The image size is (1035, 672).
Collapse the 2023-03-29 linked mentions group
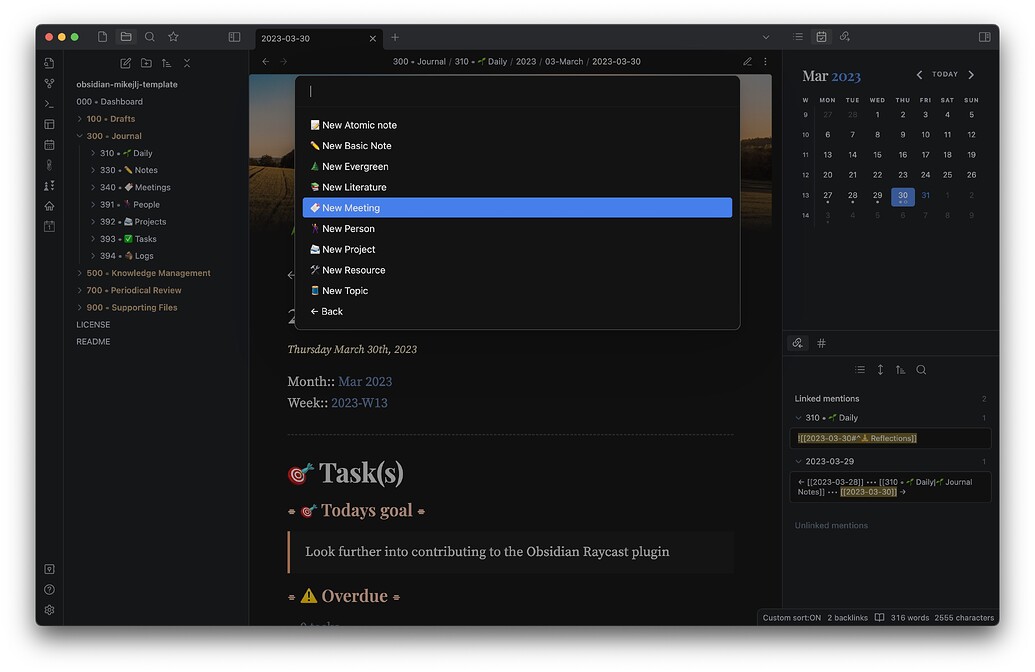click(x=798, y=462)
